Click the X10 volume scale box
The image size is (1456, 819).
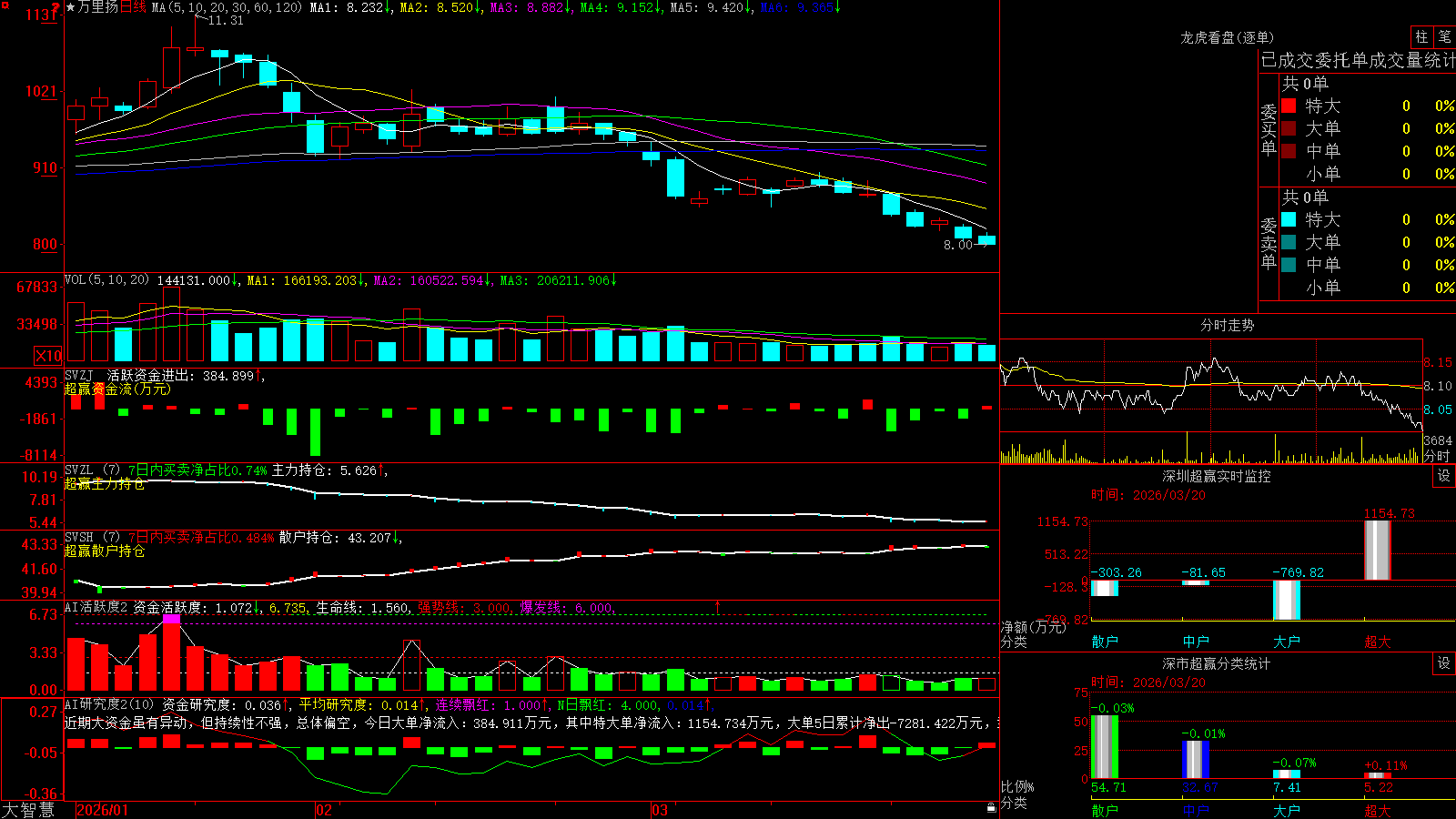[48, 356]
